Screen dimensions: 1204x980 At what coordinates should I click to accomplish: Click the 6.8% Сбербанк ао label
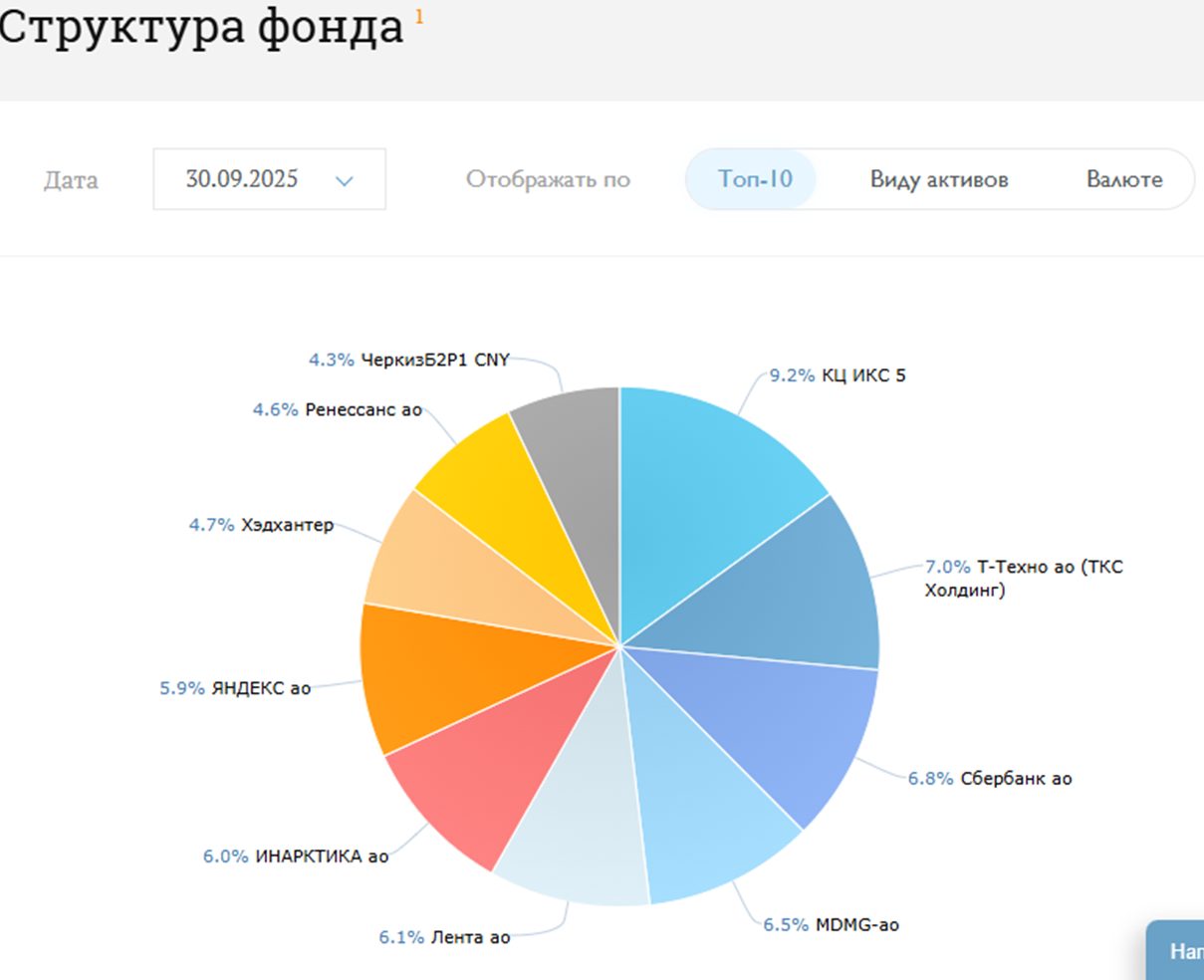(990, 778)
